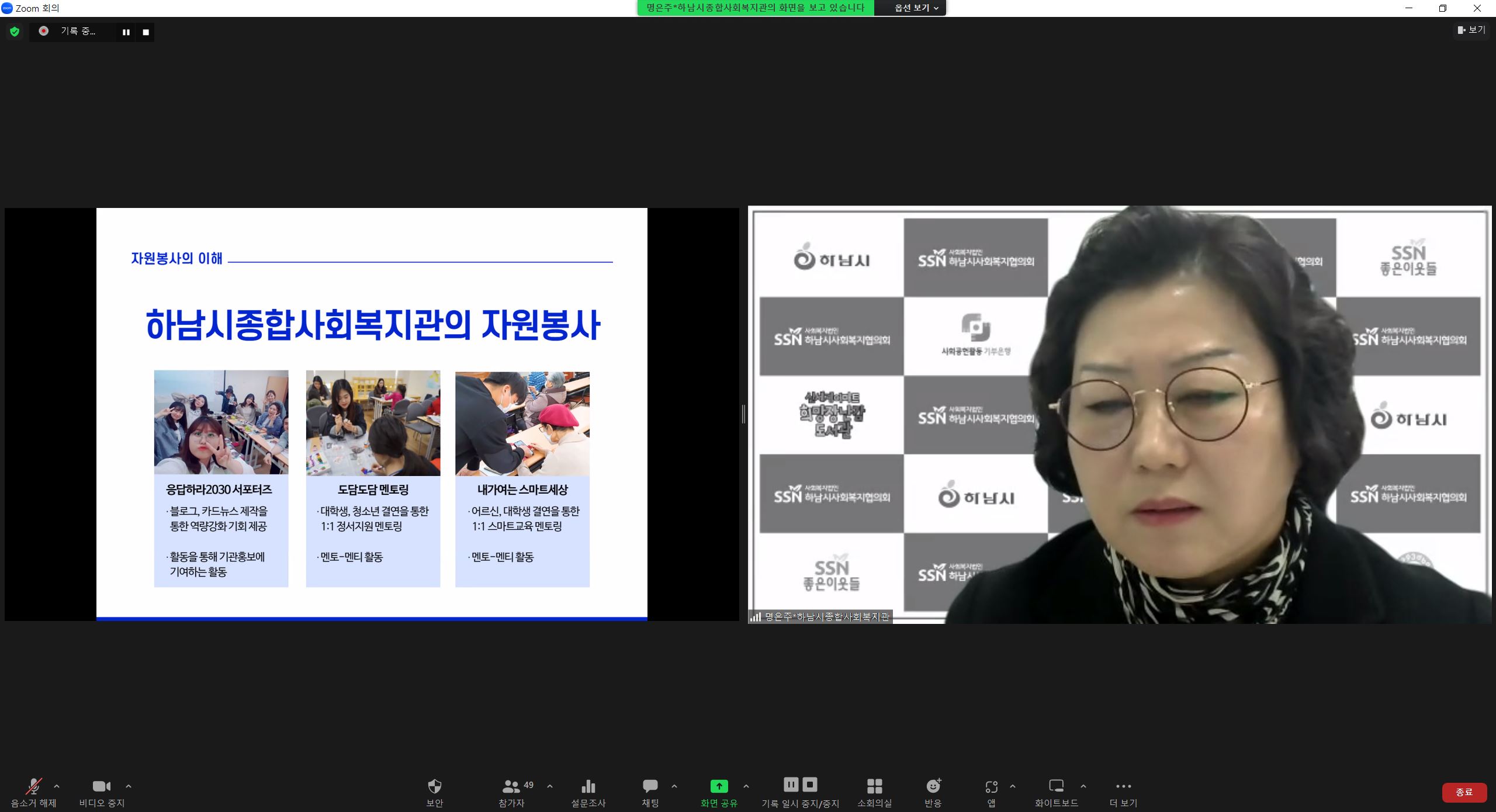Expand video options arrow next to 비디오 중지
This screenshot has height=812, width=1496.
tap(129, 786)
